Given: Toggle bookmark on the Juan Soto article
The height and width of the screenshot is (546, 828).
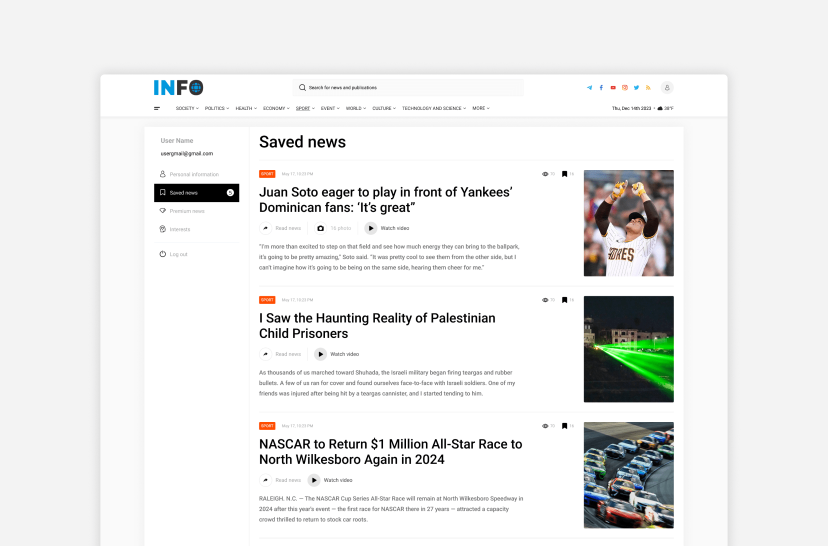Looking at the screenshot, I should tap(564, 174).
